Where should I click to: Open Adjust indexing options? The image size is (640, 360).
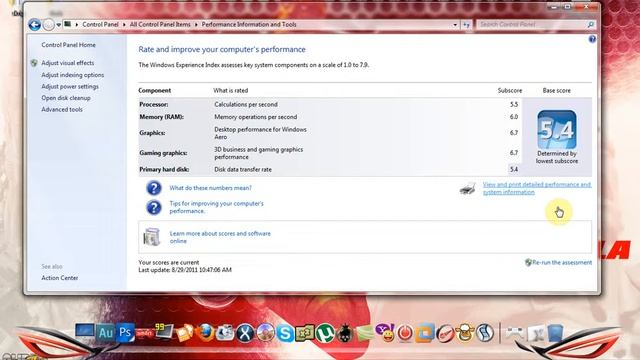[72, 75]
